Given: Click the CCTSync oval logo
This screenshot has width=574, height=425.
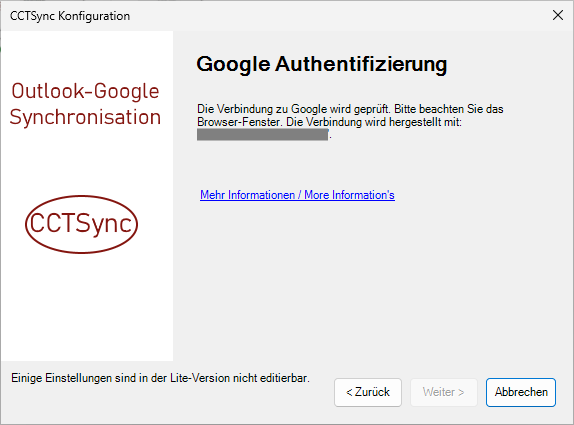Looking at the screenshot, I should [81, 224].
